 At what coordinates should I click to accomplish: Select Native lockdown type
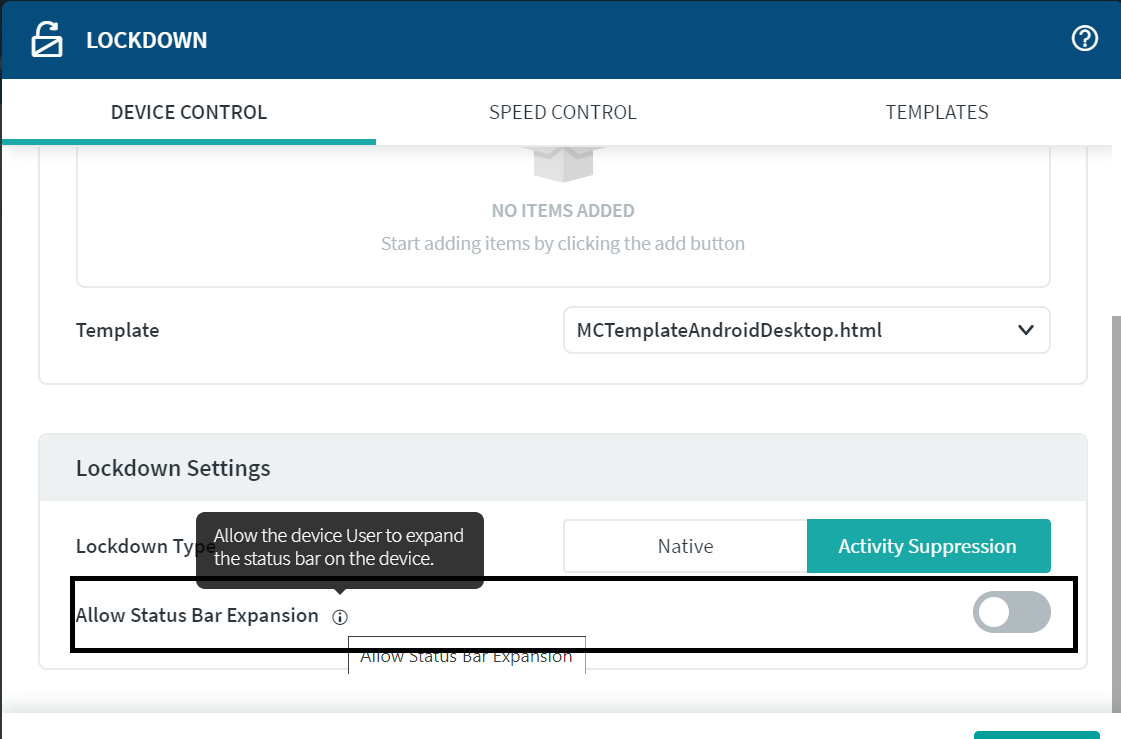click(685, 546)
